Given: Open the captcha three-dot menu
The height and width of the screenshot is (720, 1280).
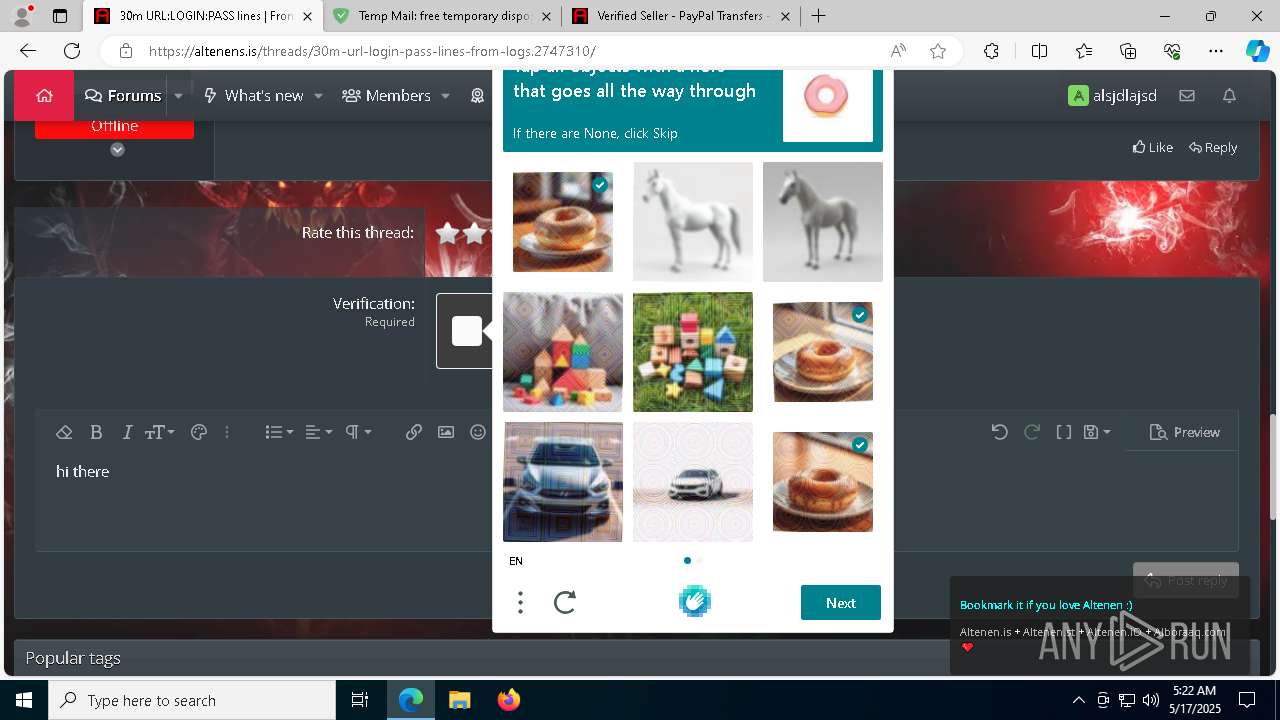Looking at the screenshot, I should click(520, 602).
